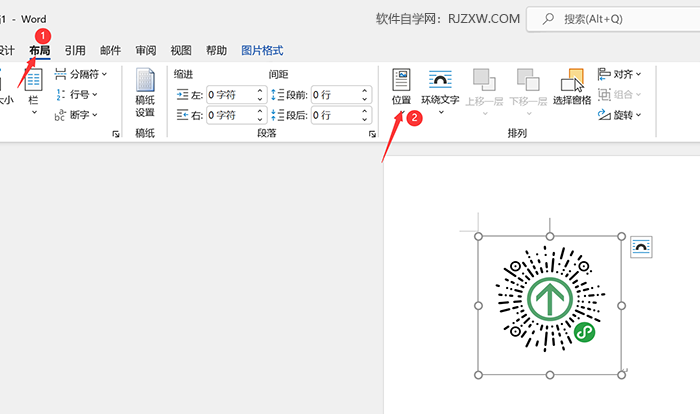
Task: Click the top-center resize handle of image
Action: pos(550,236)
